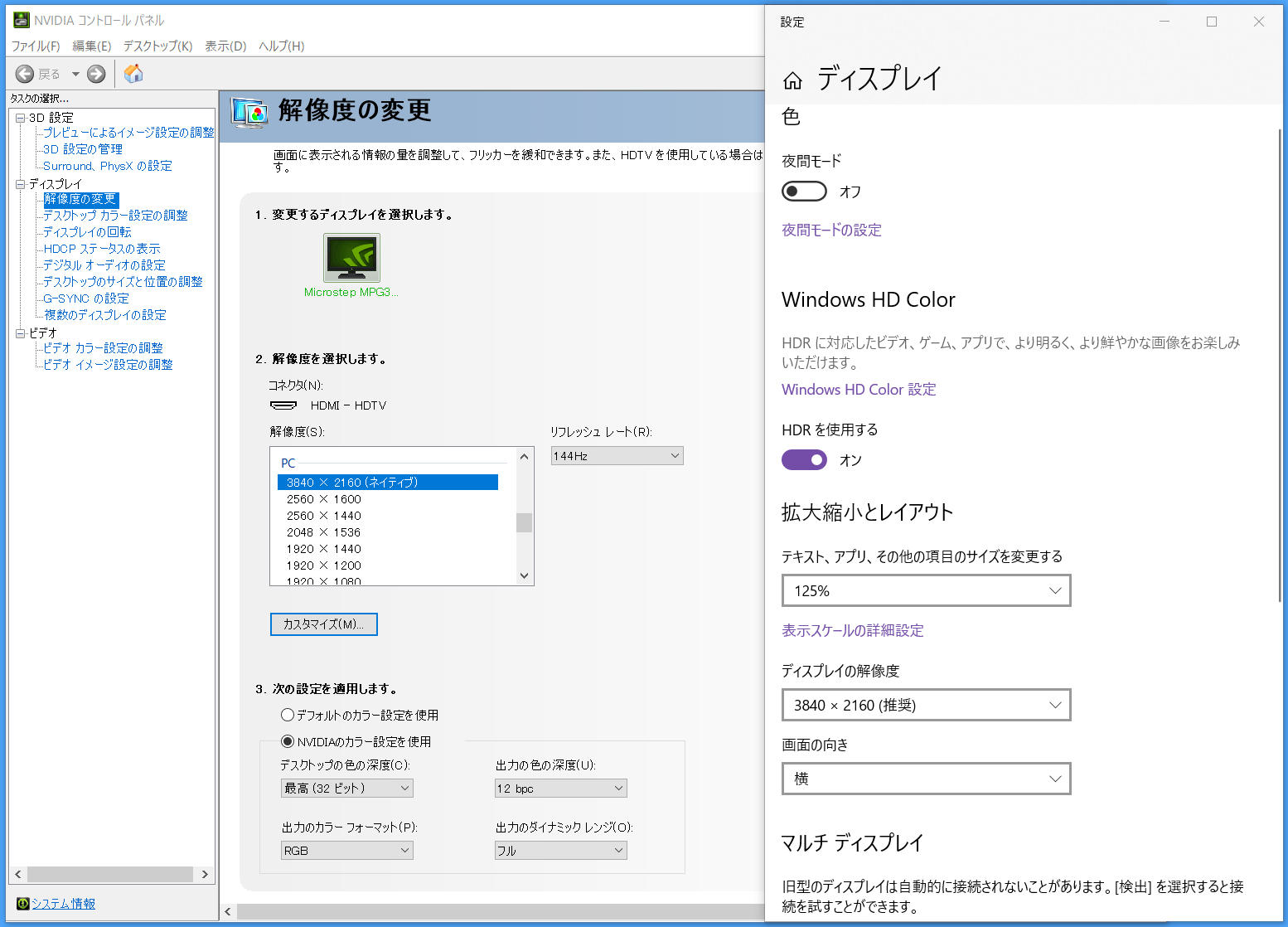
Task: Open デジタル オーディオの設定 page
Action: pos(104,265)
